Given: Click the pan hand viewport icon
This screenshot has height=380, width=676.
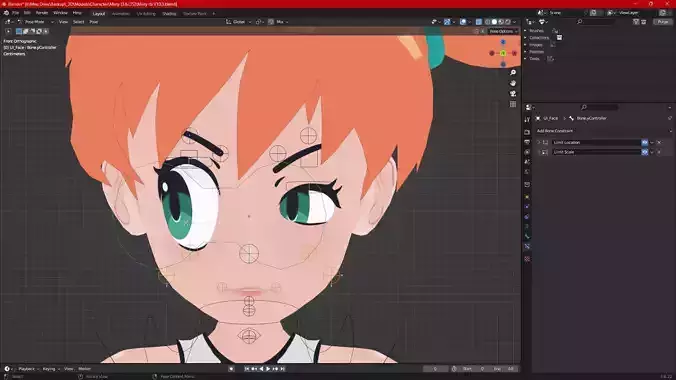Looking at the screenshot, I should pos(513,83).
